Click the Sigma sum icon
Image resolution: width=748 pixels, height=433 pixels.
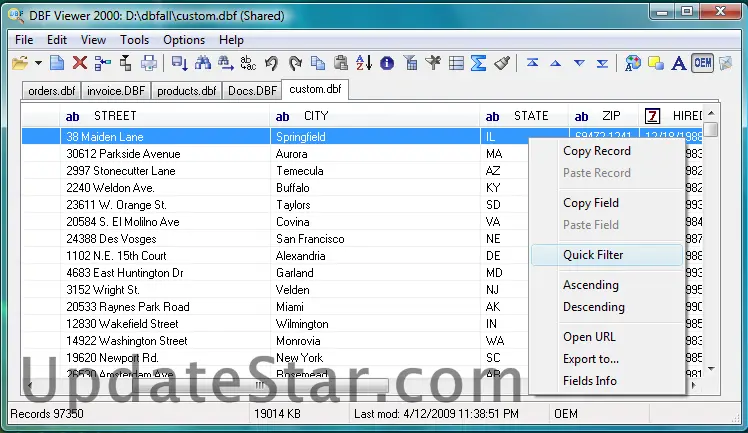point(478,63)
